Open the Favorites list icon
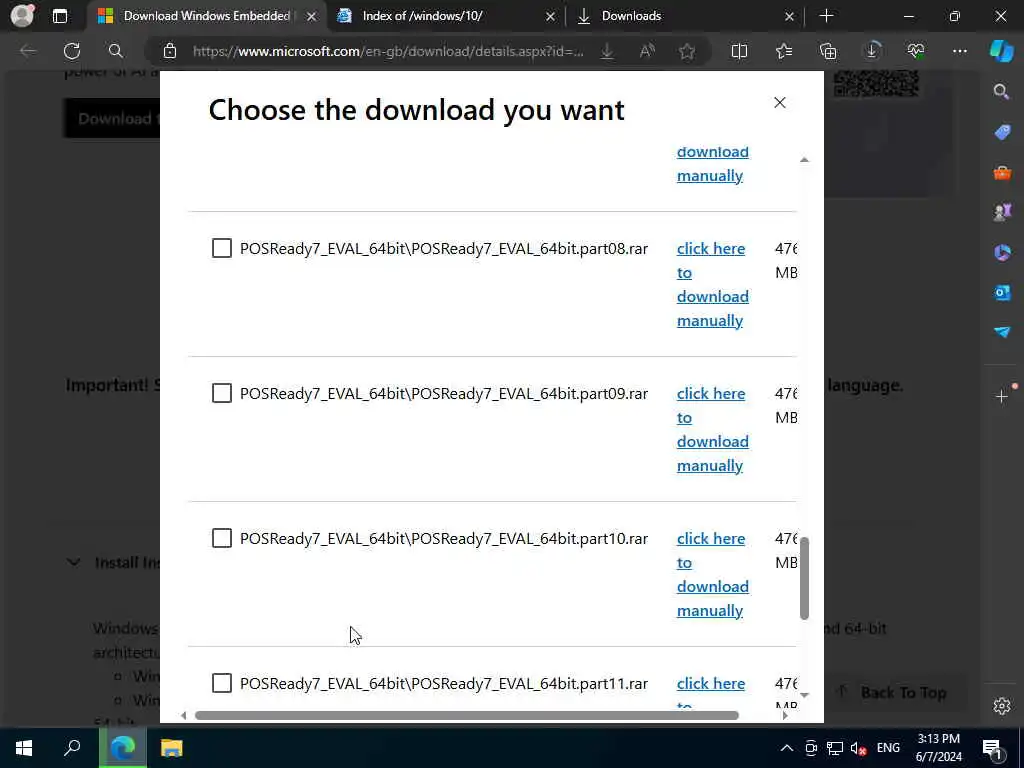 [784, 51]
